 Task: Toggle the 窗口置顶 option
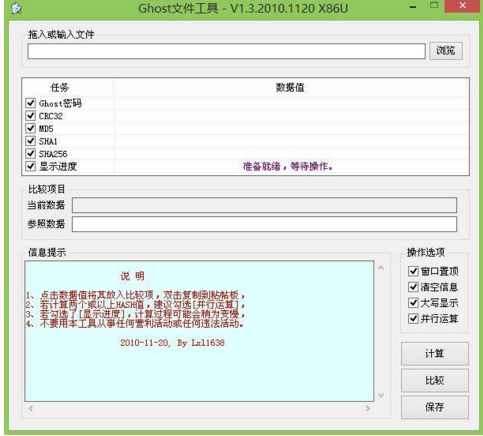pos(413,271)
